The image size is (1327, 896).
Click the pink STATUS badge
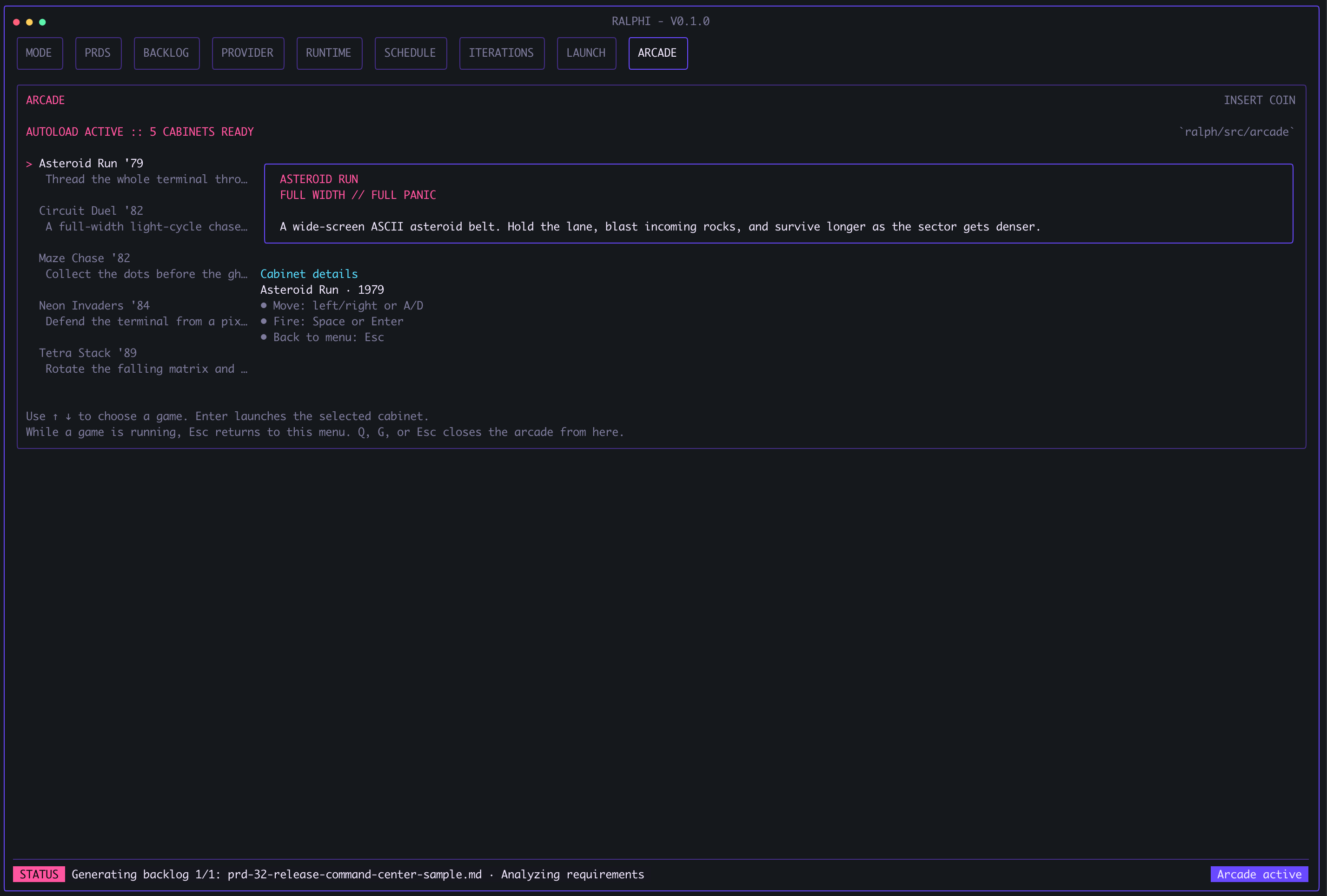point(39,874)
